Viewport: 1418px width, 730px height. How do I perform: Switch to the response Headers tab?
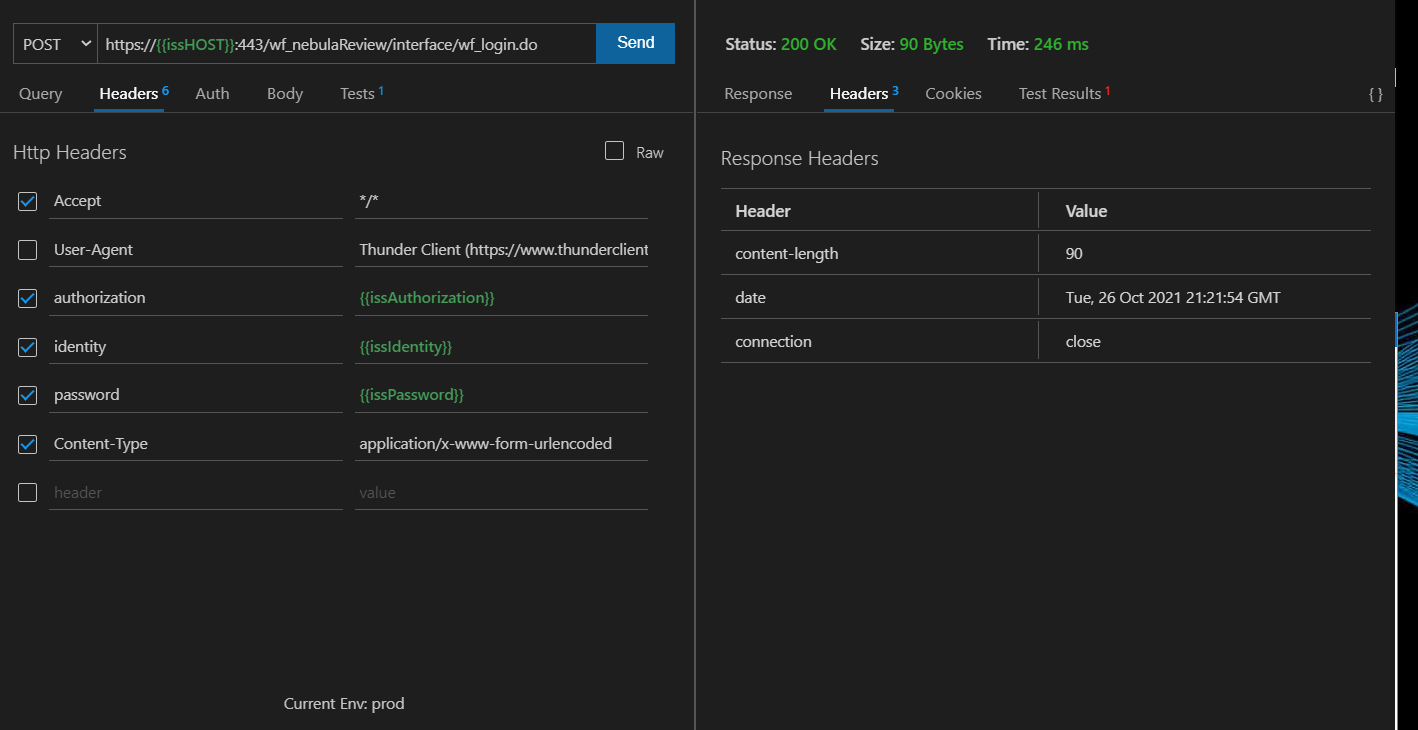click(857, 93)
